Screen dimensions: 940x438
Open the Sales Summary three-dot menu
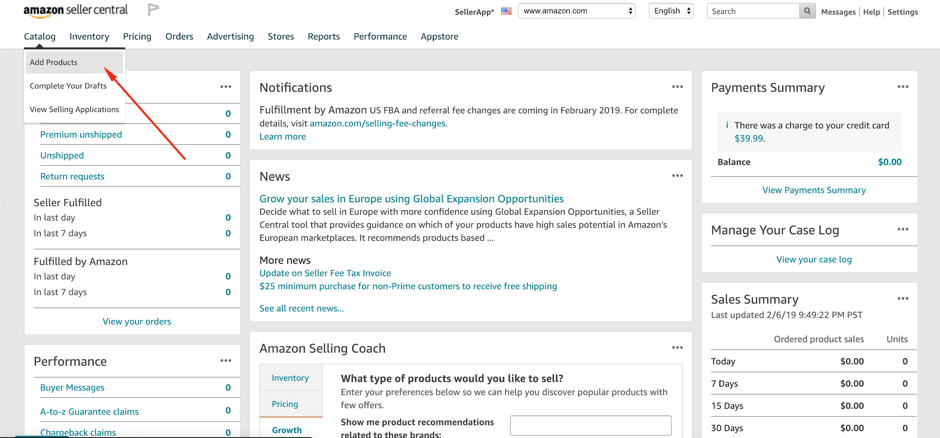click(903, 298)
